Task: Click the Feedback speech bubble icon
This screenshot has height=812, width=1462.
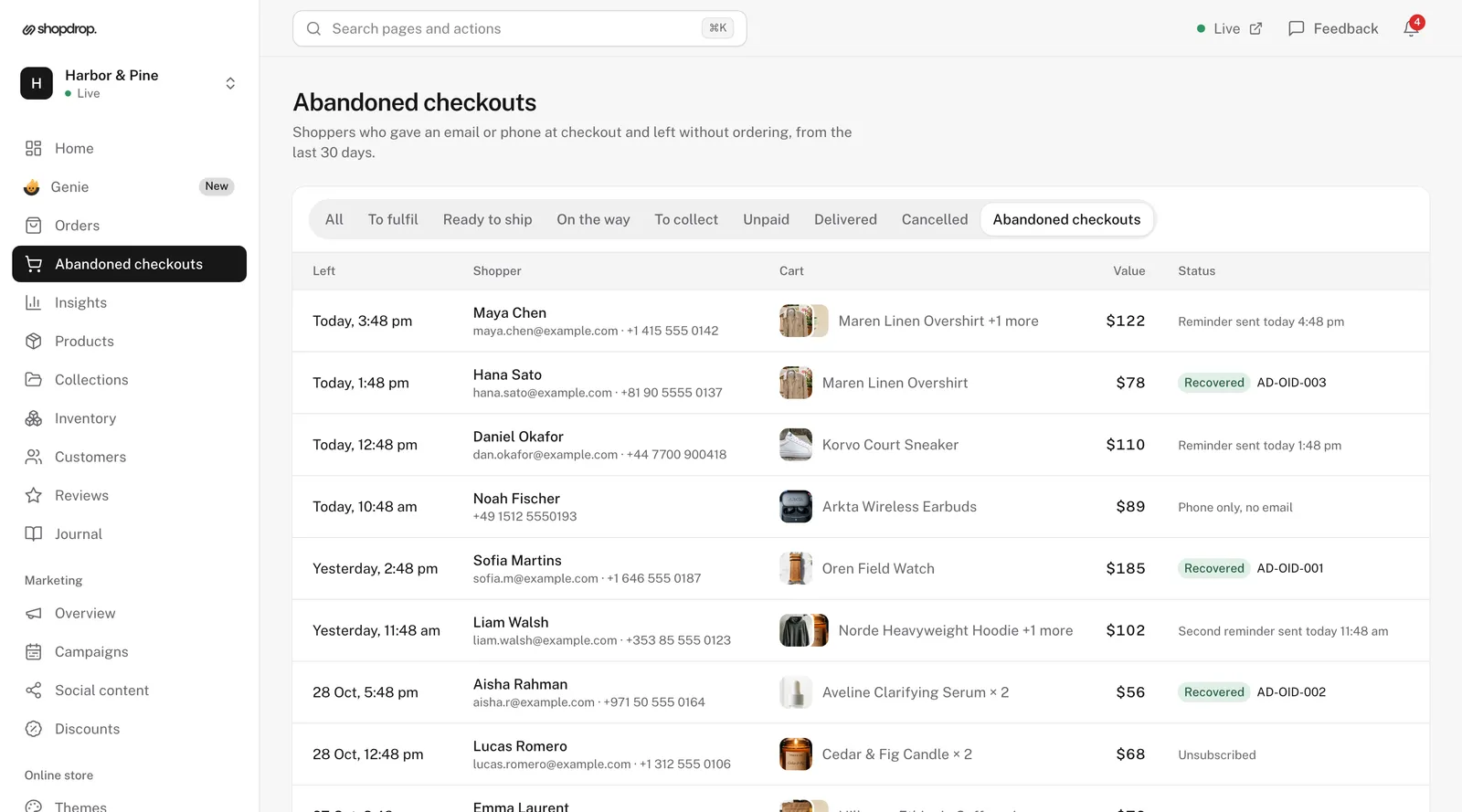Action: pyautogui.click(x=1296, y=28)
